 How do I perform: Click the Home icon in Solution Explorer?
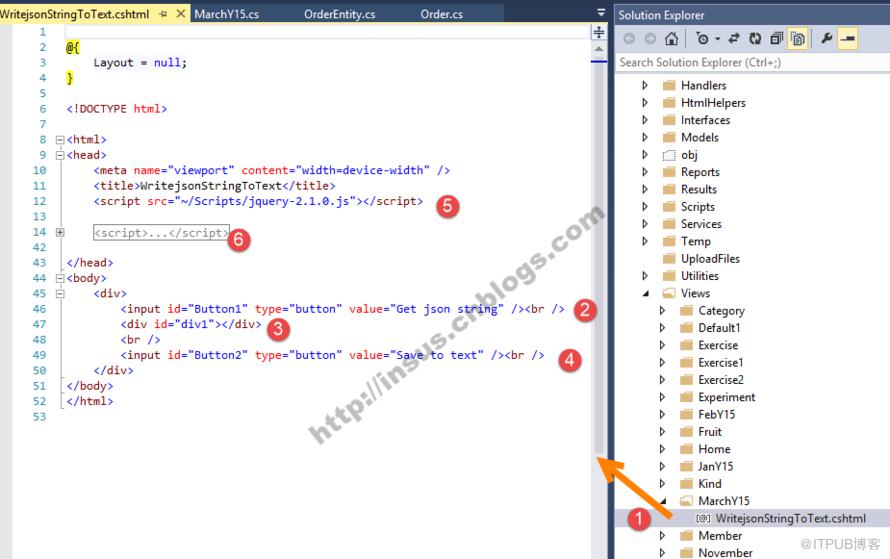(671, 39)
